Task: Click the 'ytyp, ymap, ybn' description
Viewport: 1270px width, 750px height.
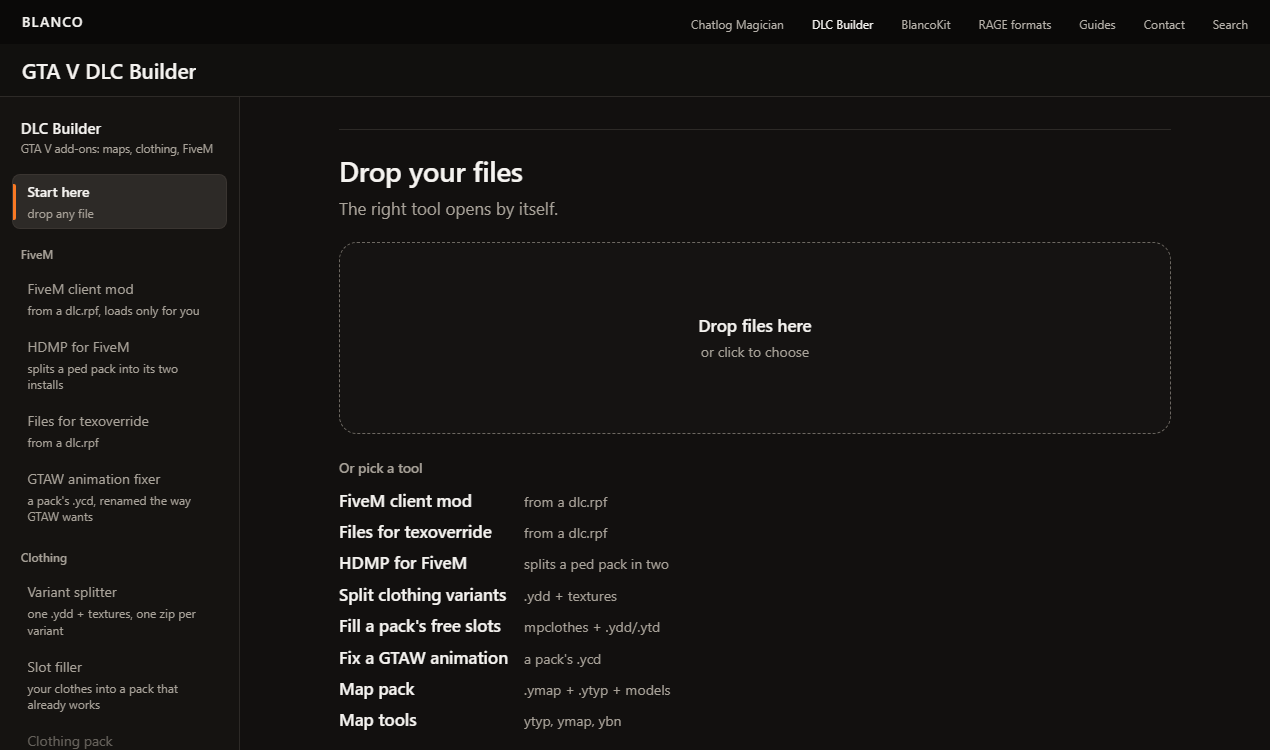Action: pyautogui.click(x=573, y=721)
